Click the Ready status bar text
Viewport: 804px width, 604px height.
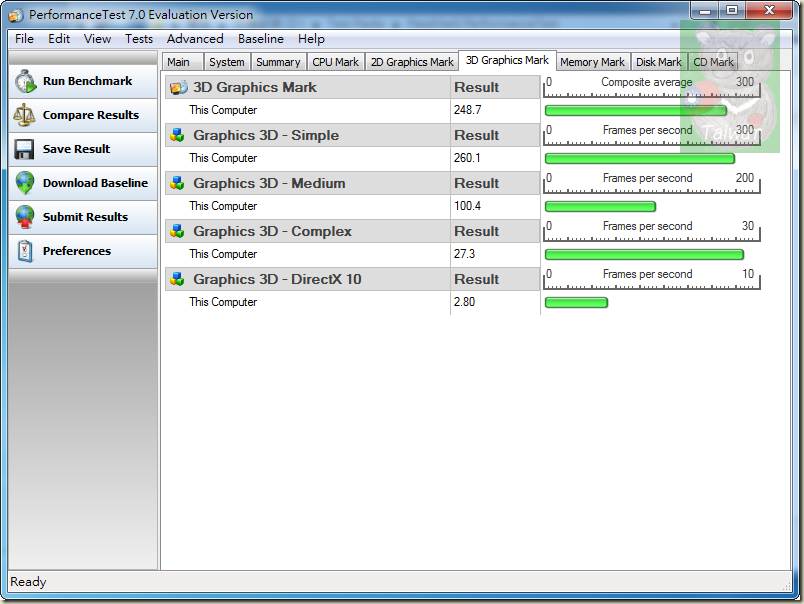pos(28,582)
